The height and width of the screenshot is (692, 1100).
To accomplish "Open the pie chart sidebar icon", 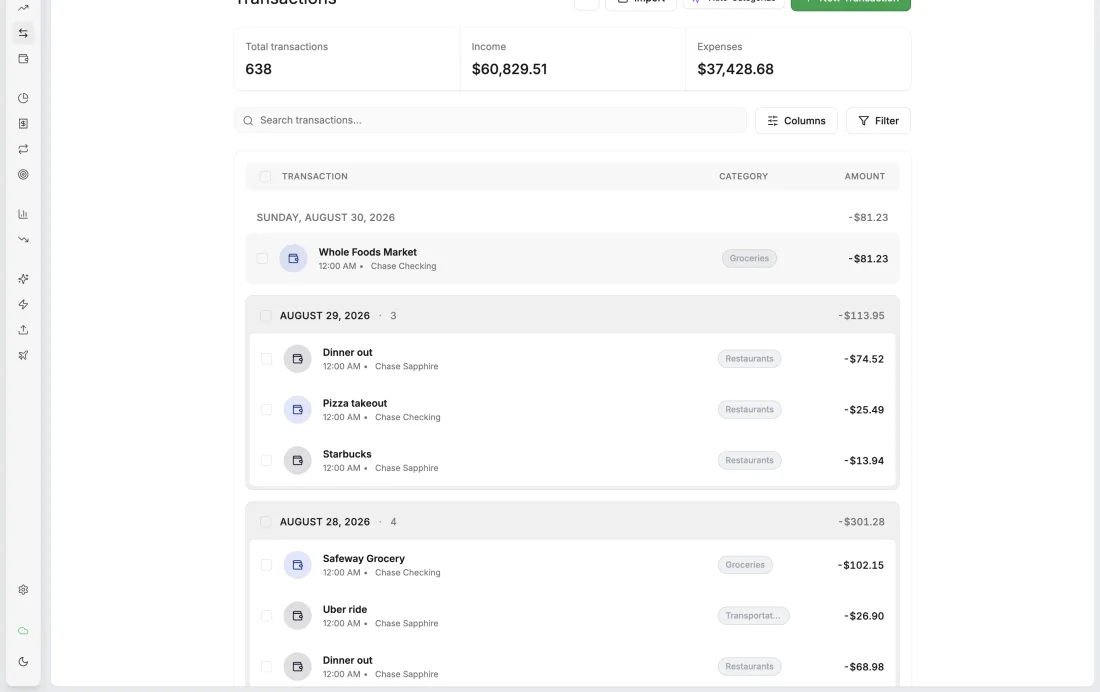I will click(23, 98).
